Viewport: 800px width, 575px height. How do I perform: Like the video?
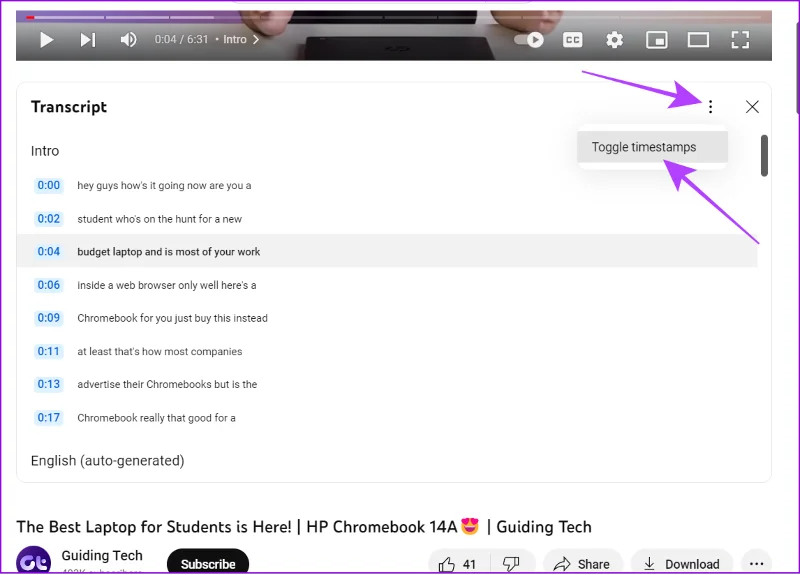click(x=458, y=564)
